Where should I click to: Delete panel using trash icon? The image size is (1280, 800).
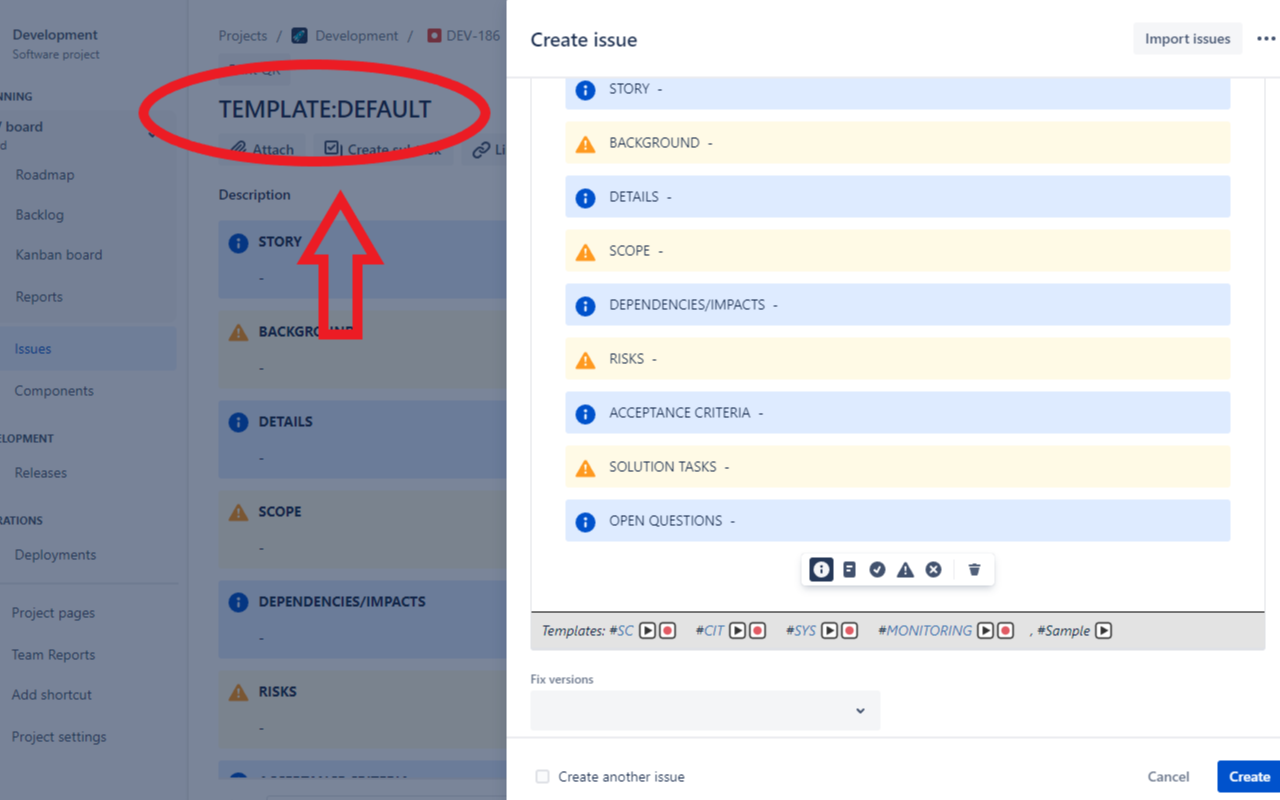[x=974, y=569]
